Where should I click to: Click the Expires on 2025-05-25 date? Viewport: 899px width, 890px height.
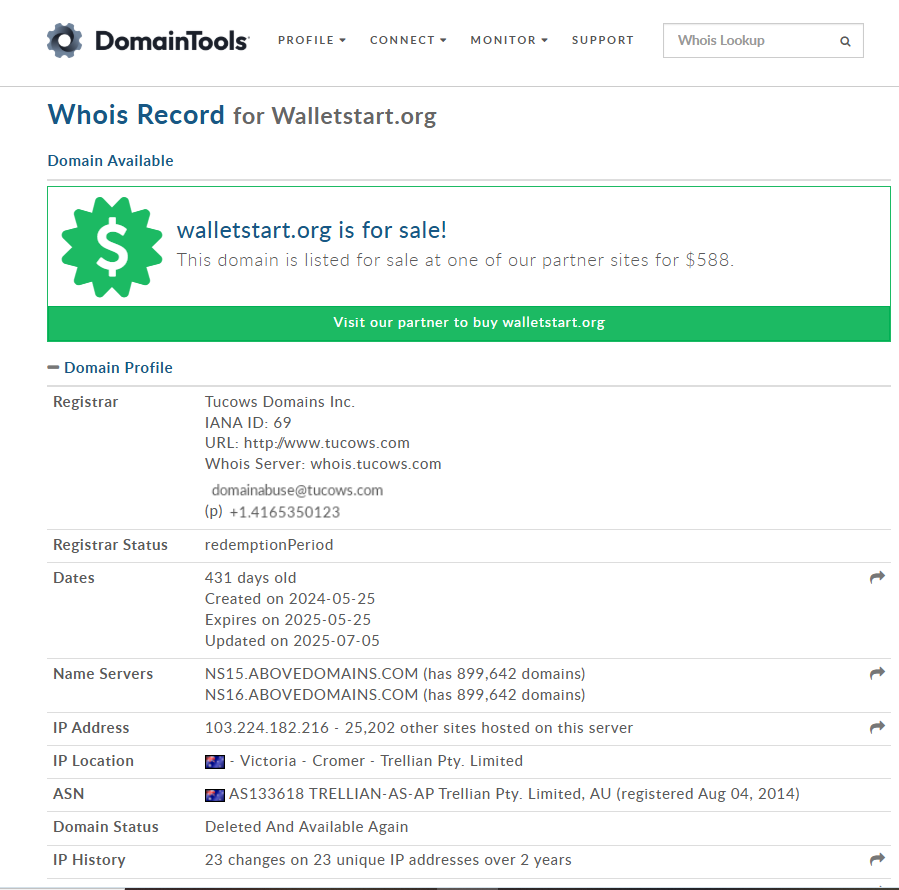pyautogui.click(x=288, y=620)
